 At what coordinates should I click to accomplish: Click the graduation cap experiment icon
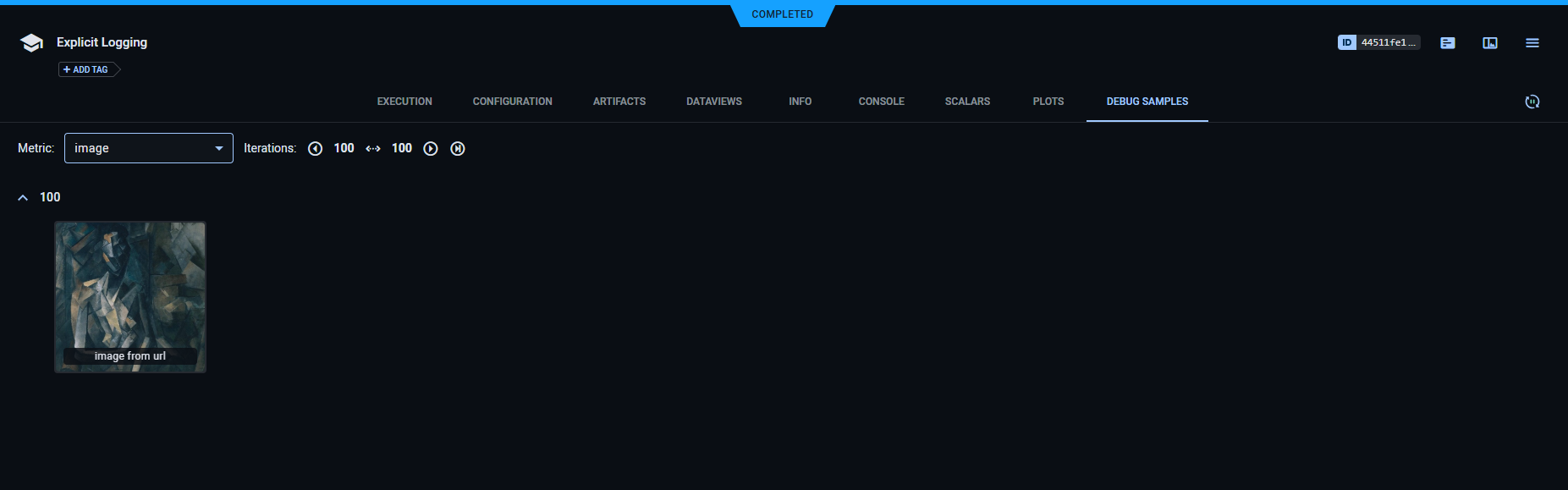click(31, 43)
